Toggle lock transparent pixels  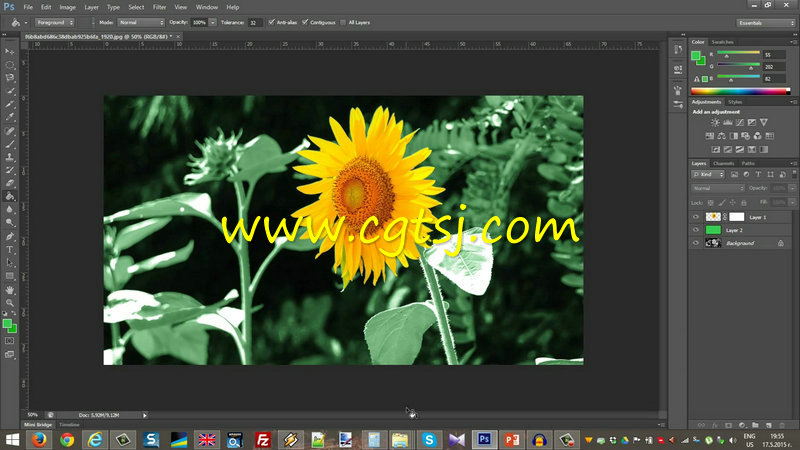tap(710, 203)
